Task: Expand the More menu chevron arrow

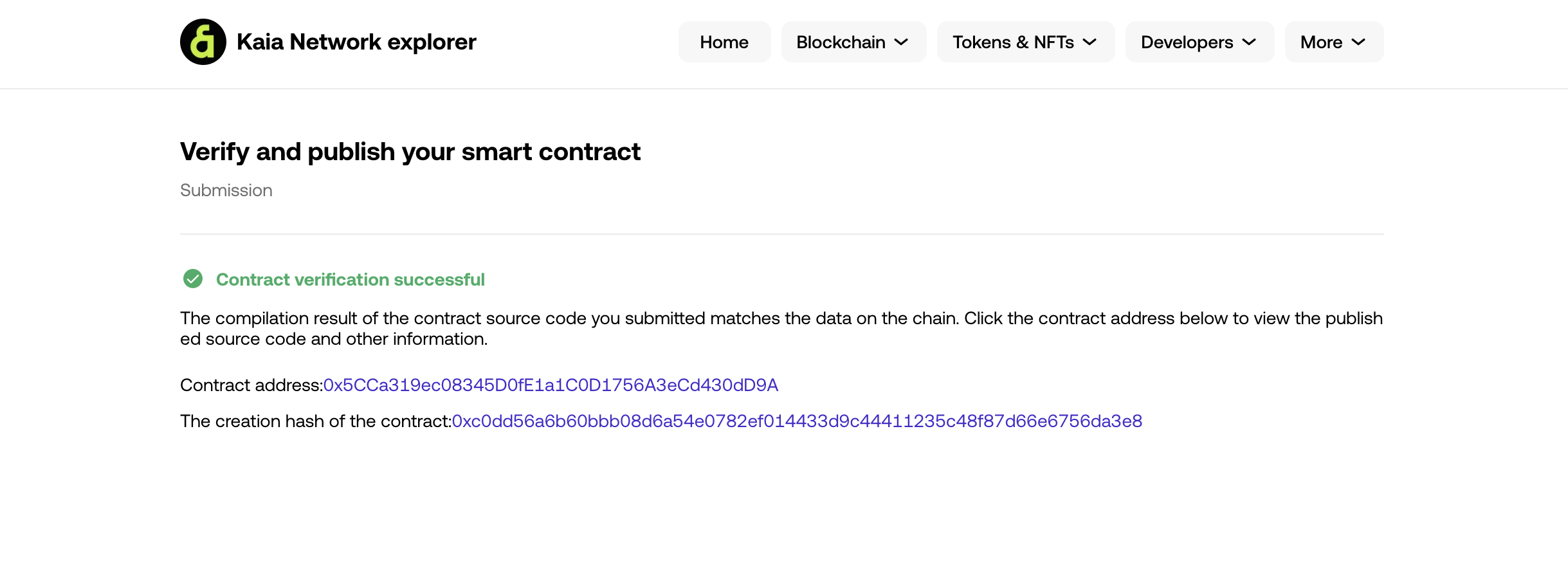Action: 1358,42
